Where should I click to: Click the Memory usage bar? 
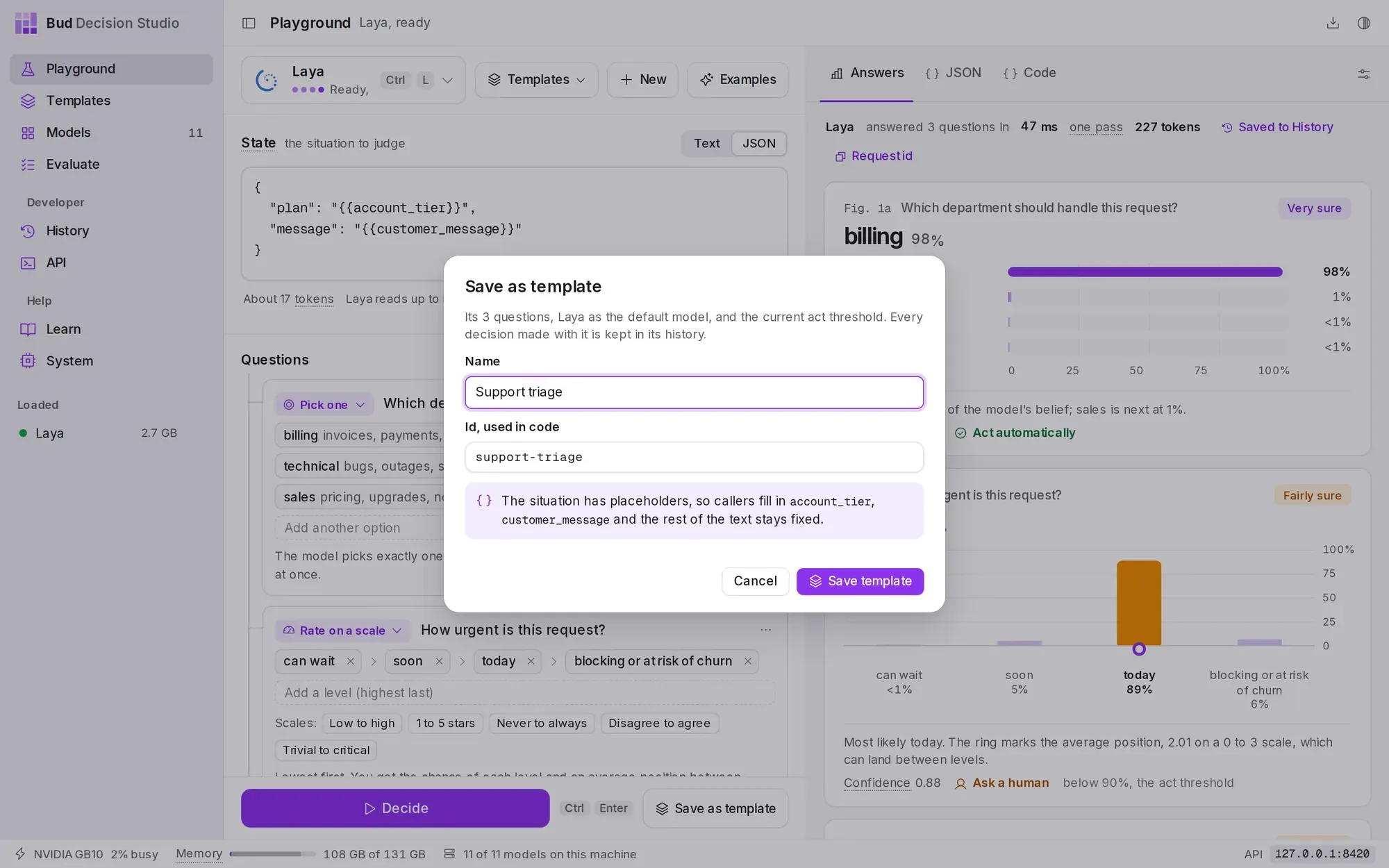pyautogui.click(x=272, y=854)
